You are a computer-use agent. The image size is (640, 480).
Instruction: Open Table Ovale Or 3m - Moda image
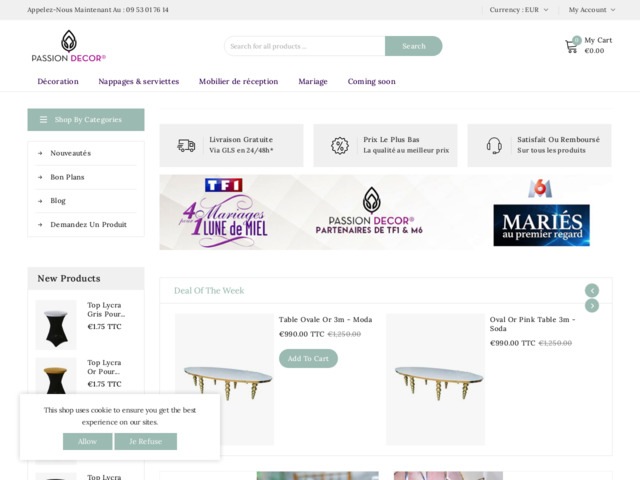[x=224, y=379]
